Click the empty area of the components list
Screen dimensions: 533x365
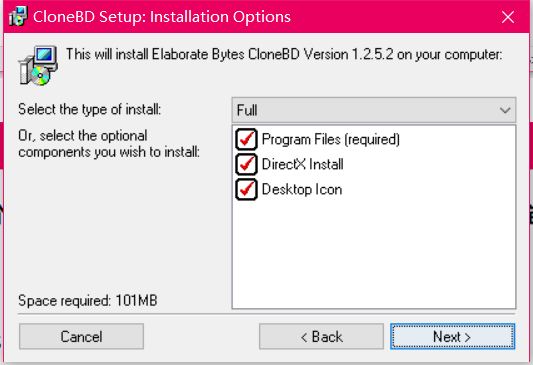tap(374, 255)
